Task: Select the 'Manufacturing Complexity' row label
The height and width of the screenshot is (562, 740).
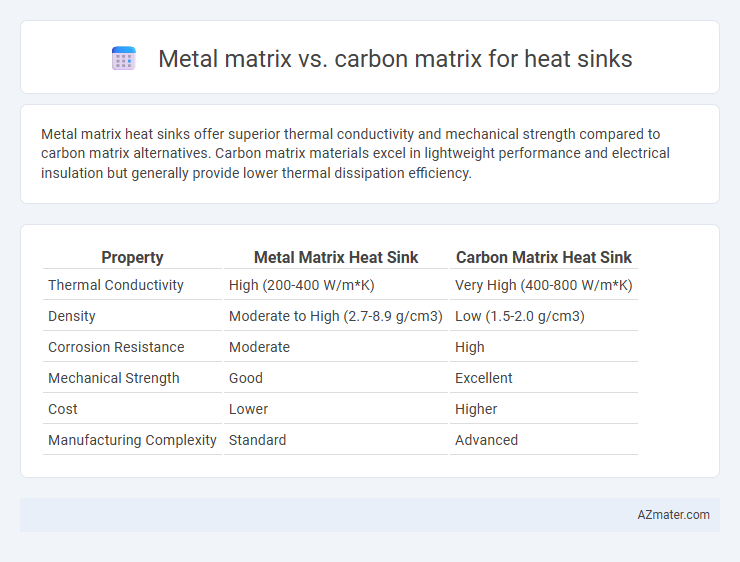Action: (x=133, y=440)
